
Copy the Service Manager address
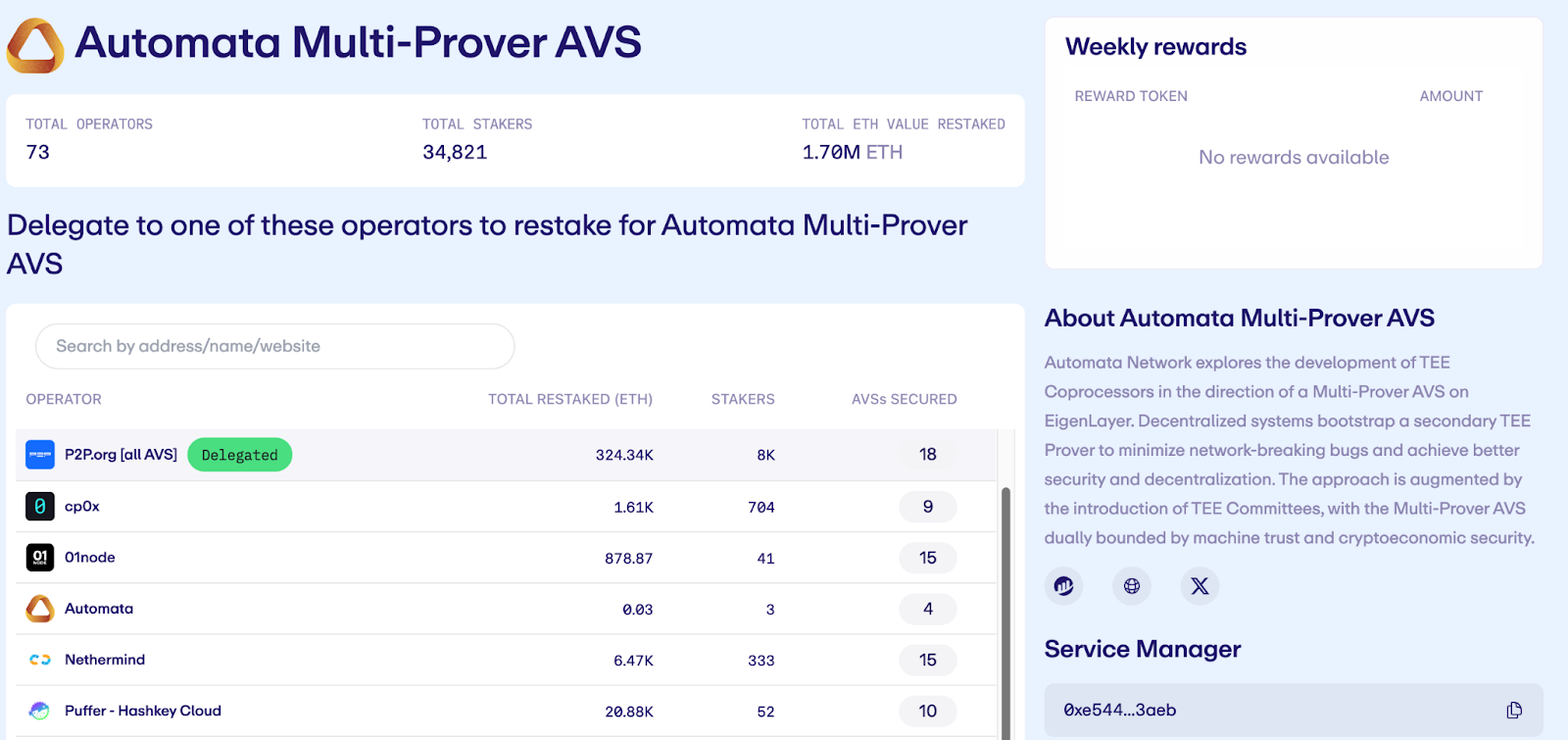click(x=1514, y=710)
